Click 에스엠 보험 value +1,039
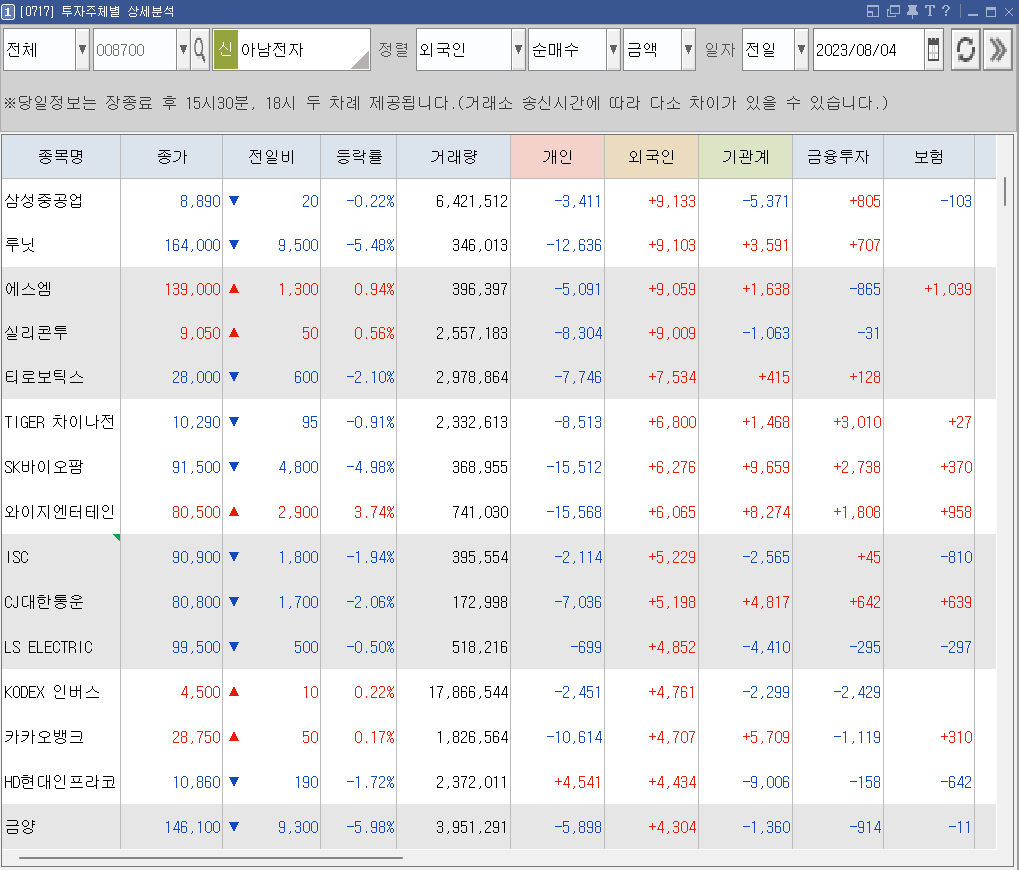 click(x=948, y=290)
